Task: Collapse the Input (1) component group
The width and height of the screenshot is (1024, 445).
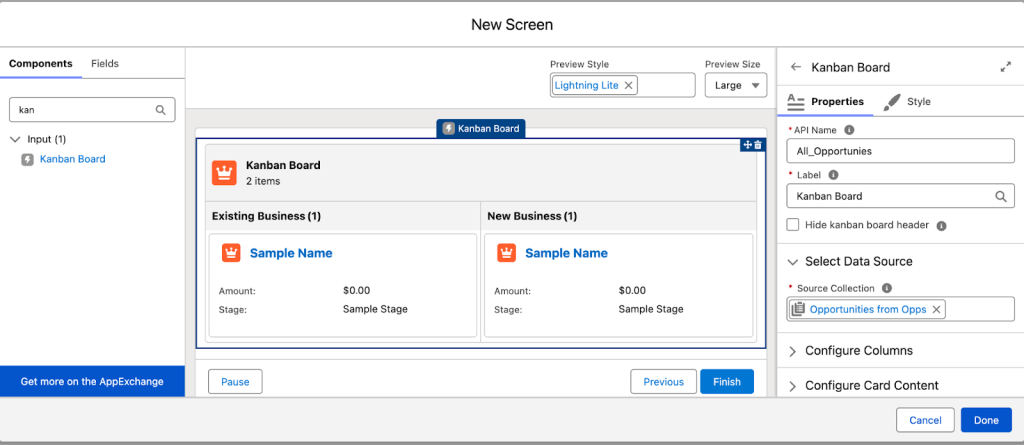Action: pos(15,139)
